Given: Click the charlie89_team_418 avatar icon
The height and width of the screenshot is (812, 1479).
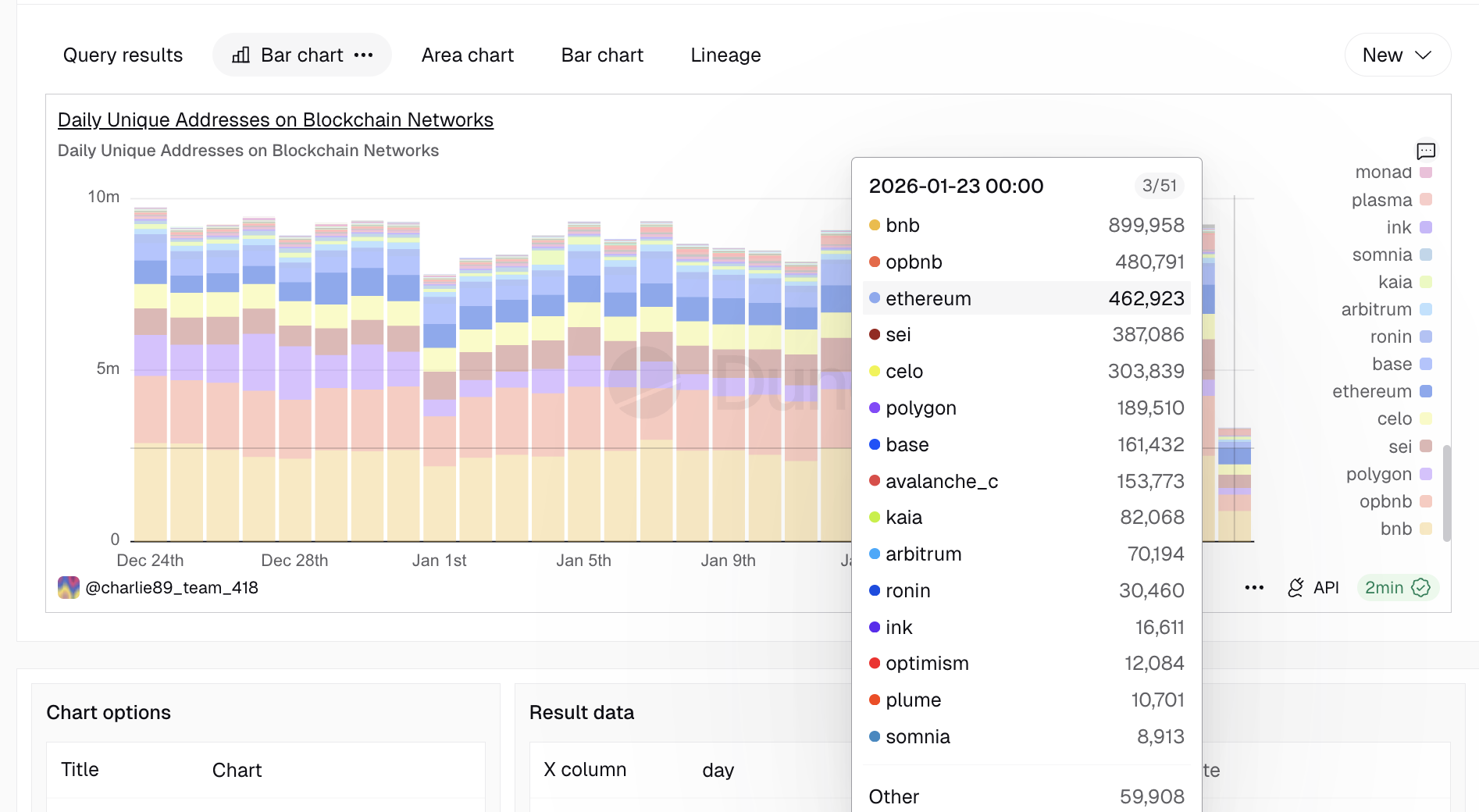Looking at the screenshot, I should (69, 588).
